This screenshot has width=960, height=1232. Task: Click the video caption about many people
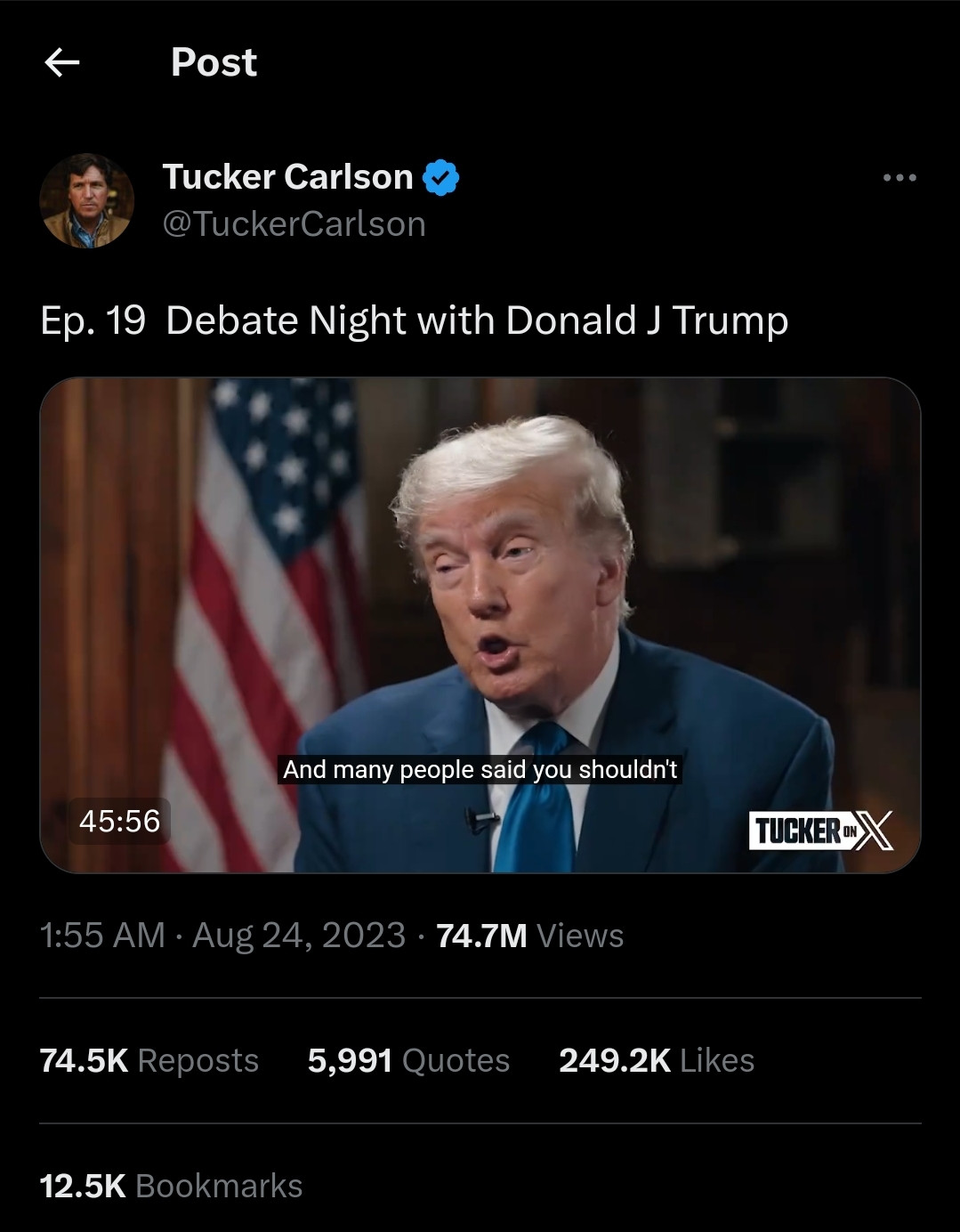pos(480,769)
